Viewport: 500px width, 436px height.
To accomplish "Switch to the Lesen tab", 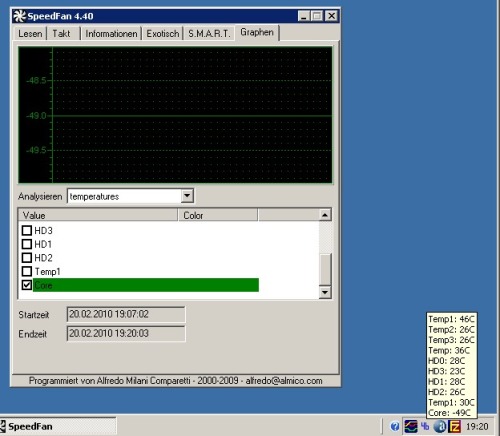I will 30,34.
